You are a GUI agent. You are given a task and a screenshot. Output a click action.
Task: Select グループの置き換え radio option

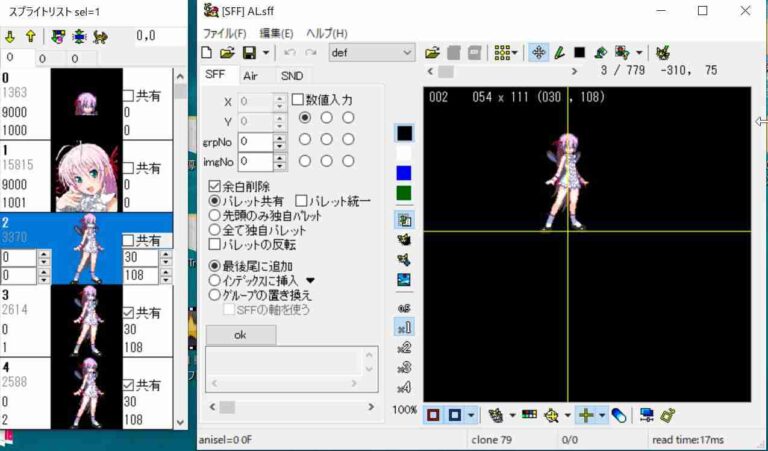(x=214, y=295)
